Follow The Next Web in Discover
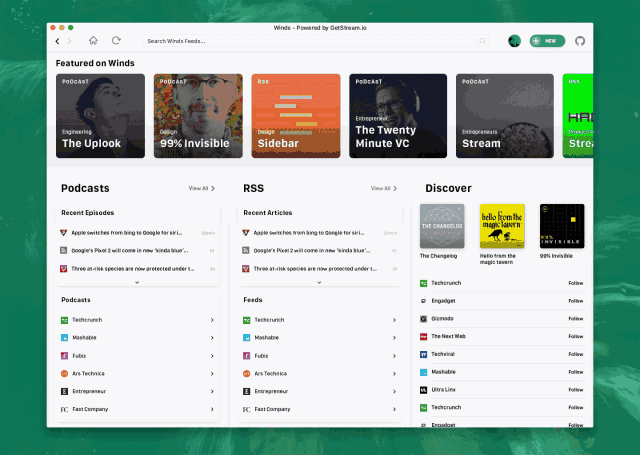The height and width of the screenshot is (455, 640). pyautogui.click(x=576, y=336)
